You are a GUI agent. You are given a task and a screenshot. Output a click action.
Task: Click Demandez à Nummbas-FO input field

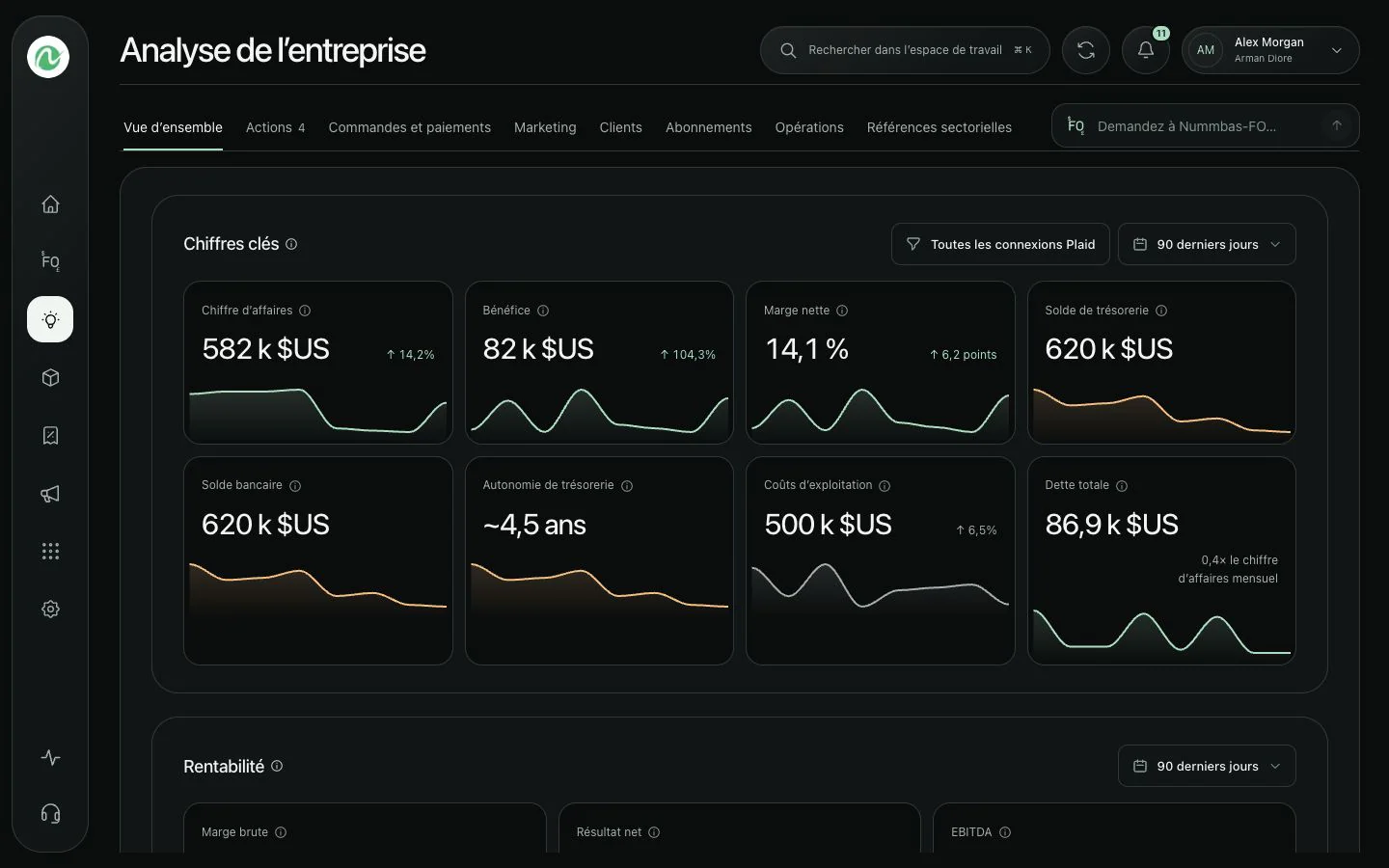[1205, 126]
